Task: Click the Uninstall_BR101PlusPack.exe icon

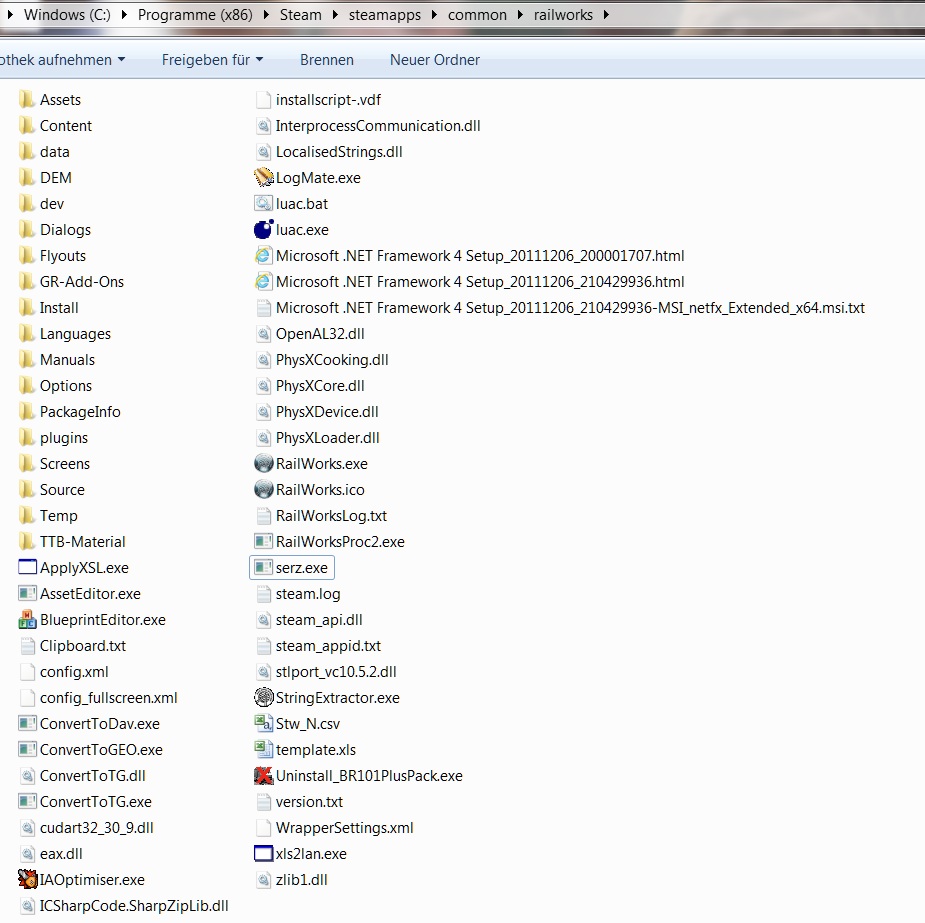Action: pos(264,776)
